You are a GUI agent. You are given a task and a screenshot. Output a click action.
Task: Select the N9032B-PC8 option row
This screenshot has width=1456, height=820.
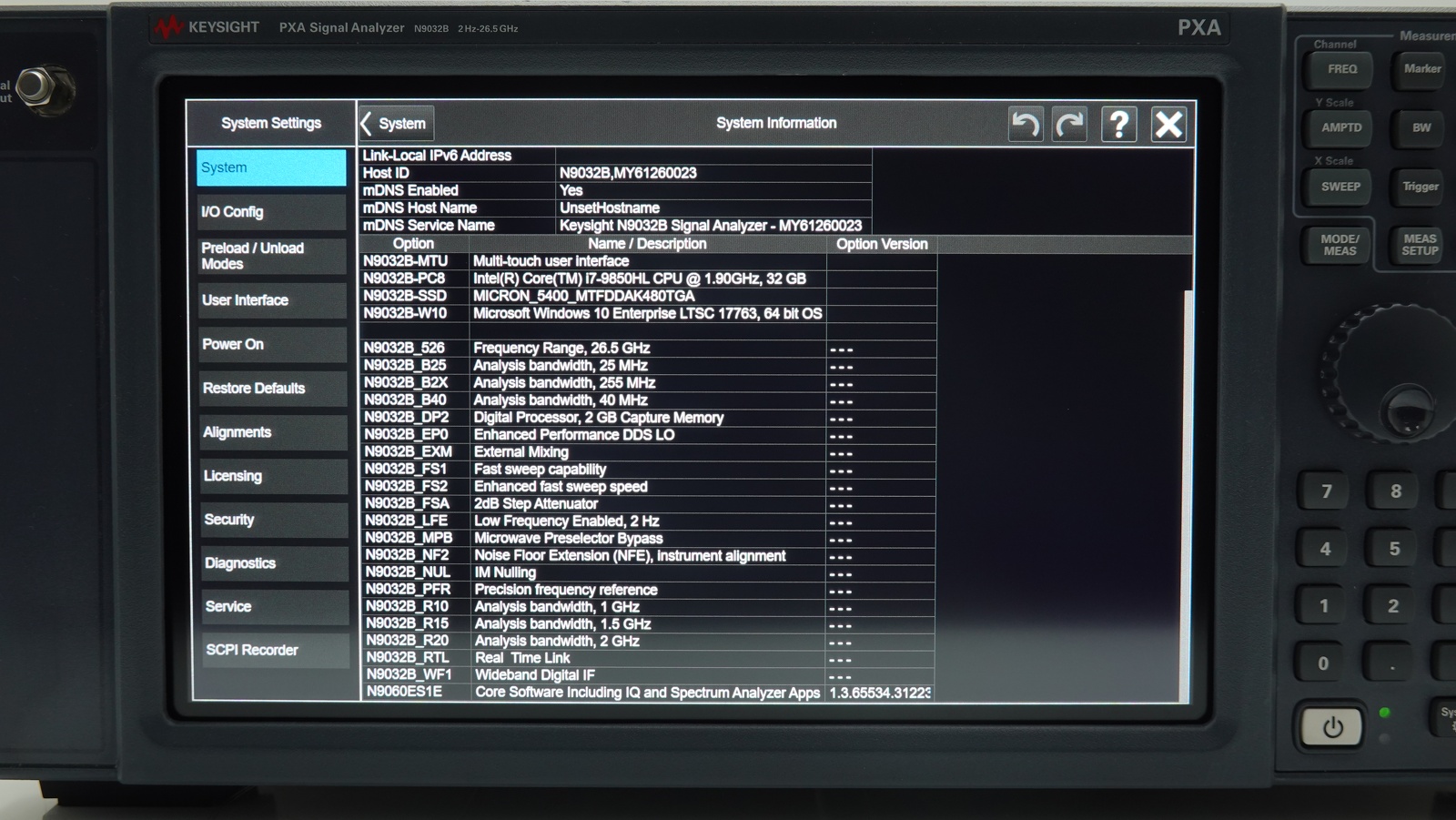(648, 278)
